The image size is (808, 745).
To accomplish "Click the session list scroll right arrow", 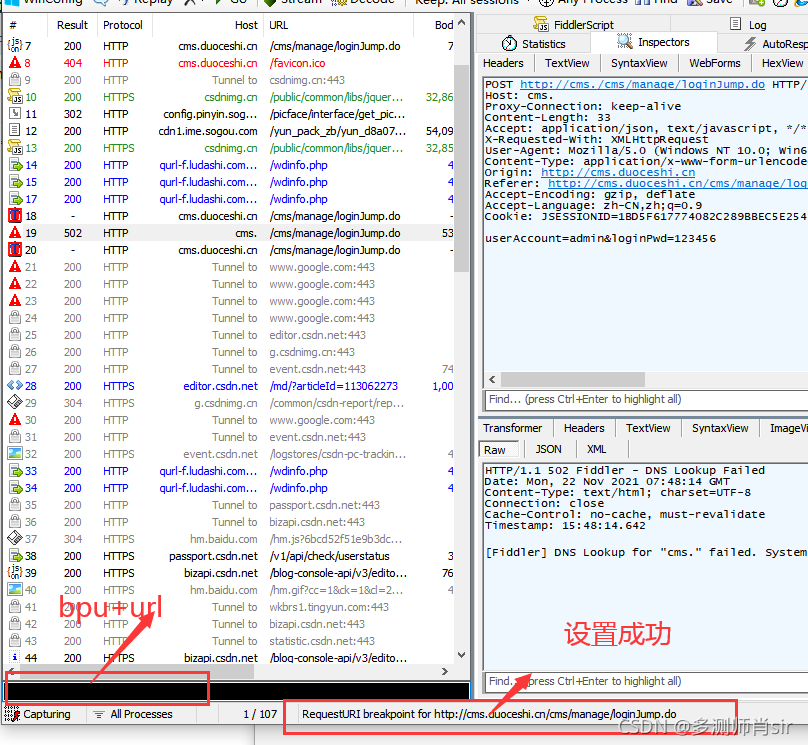I will click(445, 671).
